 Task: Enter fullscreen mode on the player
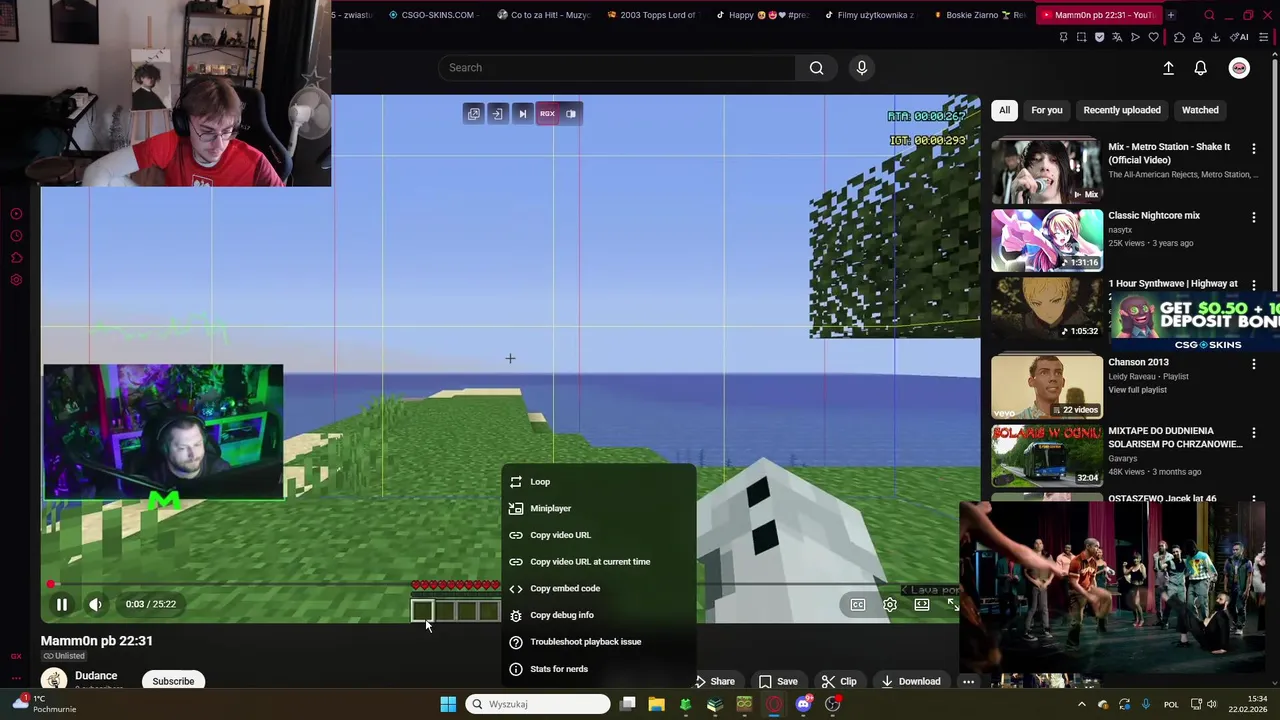pyautogui.click(x=953, y=604)
